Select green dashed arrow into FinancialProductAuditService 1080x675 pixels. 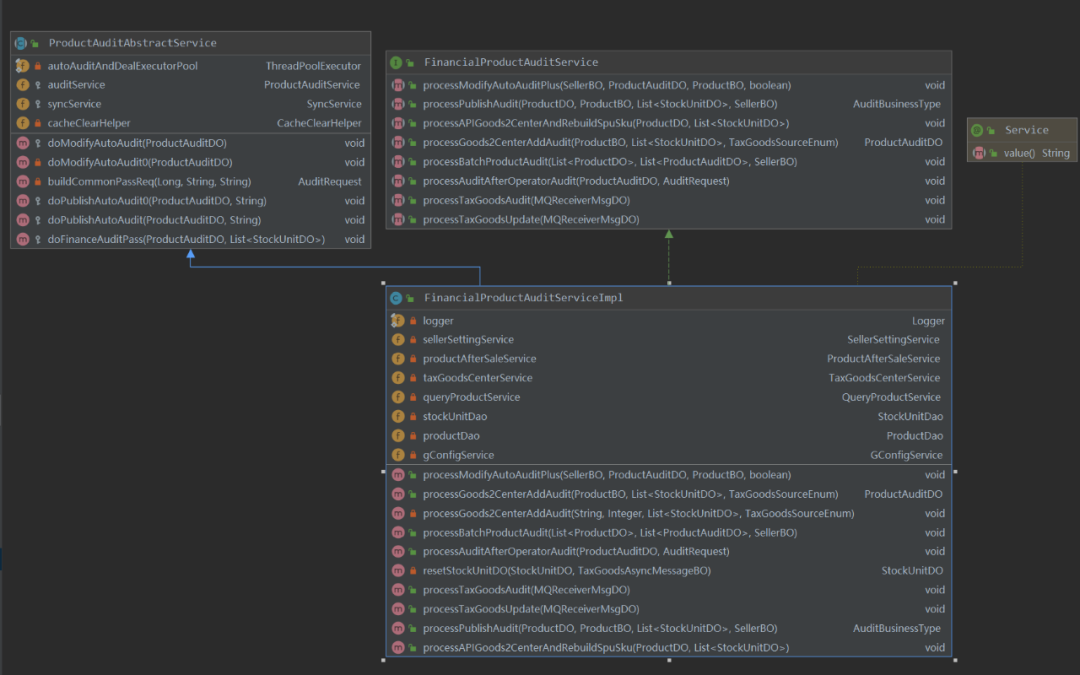click(x=669, y=256)
